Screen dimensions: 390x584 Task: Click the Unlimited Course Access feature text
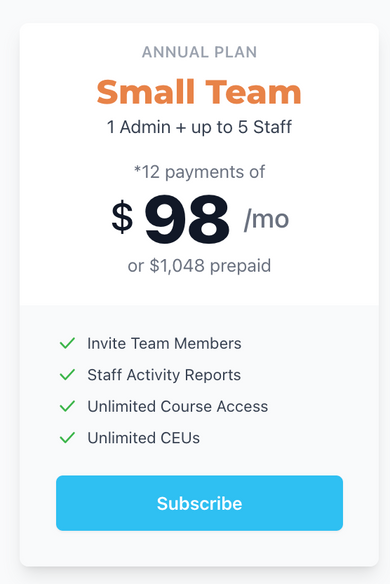178,406
